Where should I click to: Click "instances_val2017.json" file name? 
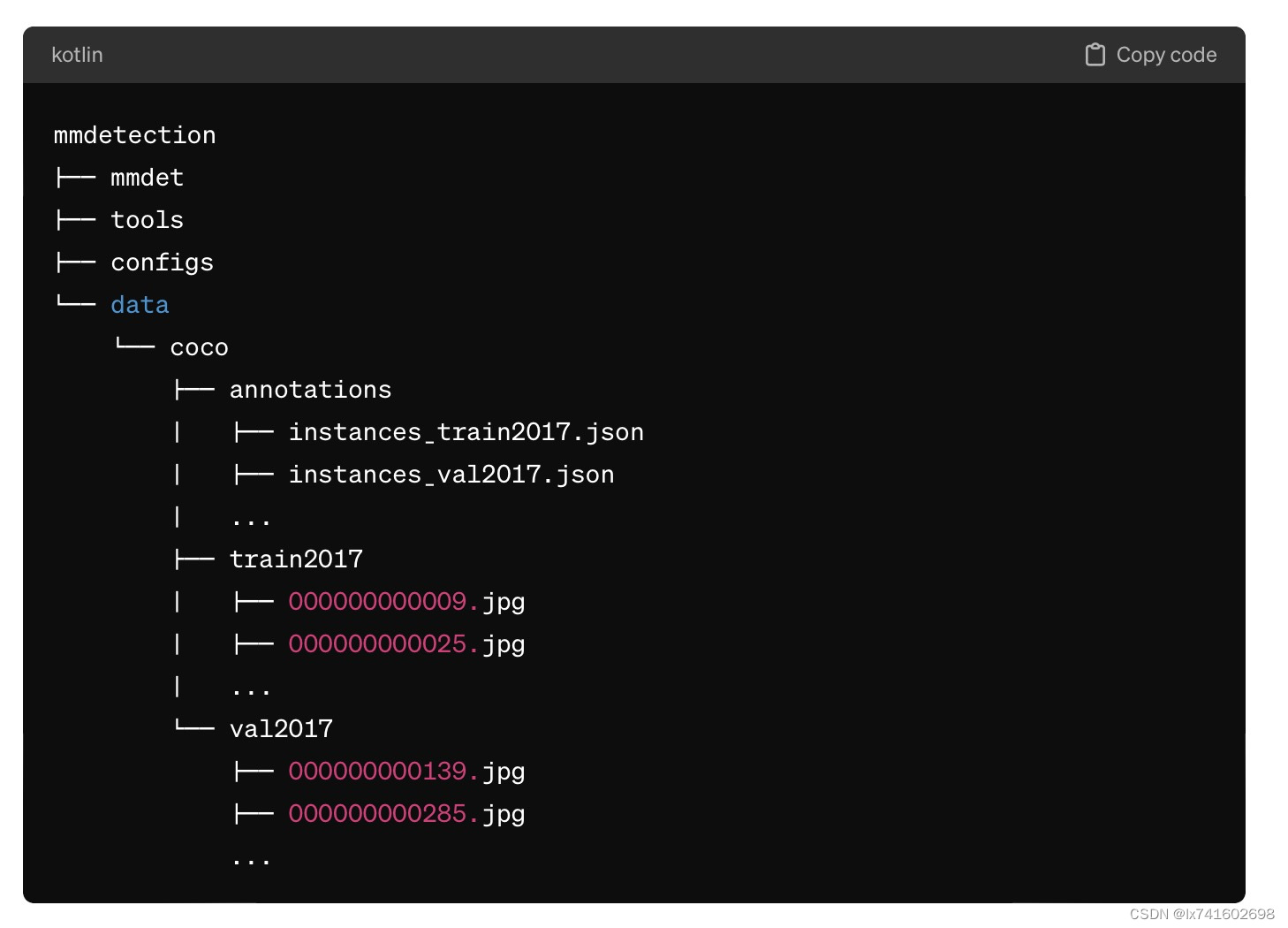(x=451, y=475)
